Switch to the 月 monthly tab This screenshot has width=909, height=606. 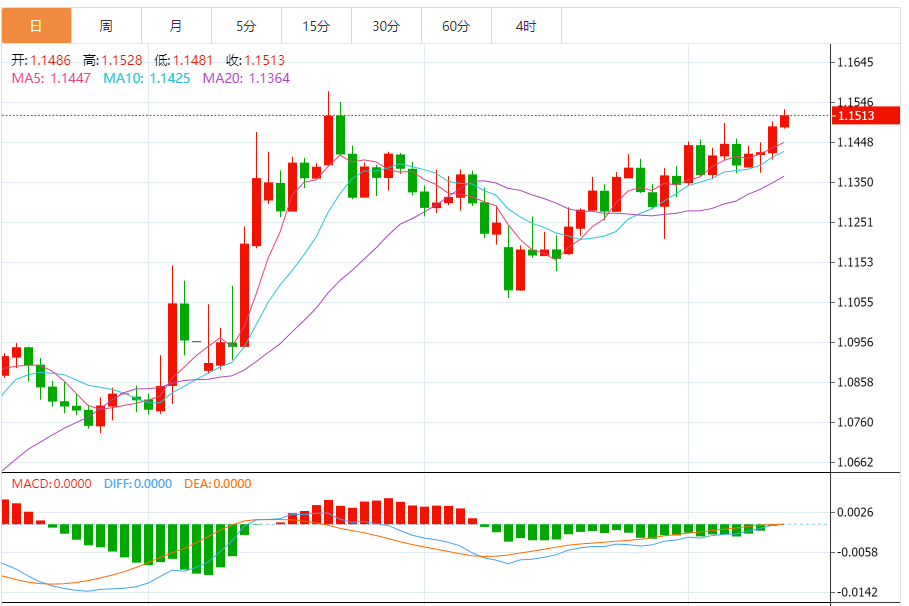click(x=176, y=26)
